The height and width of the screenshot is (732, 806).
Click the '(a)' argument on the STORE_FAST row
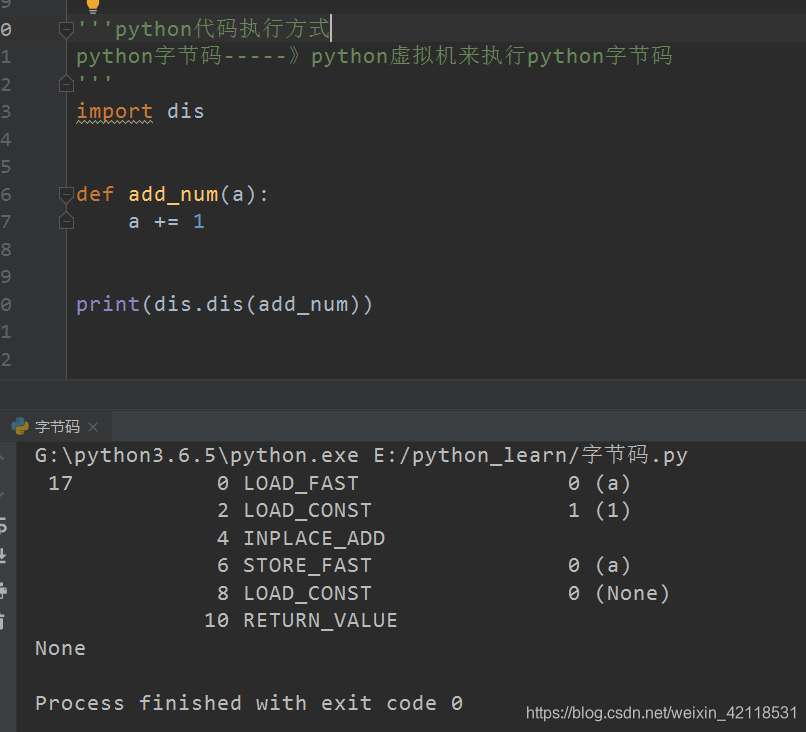point(613,566)
